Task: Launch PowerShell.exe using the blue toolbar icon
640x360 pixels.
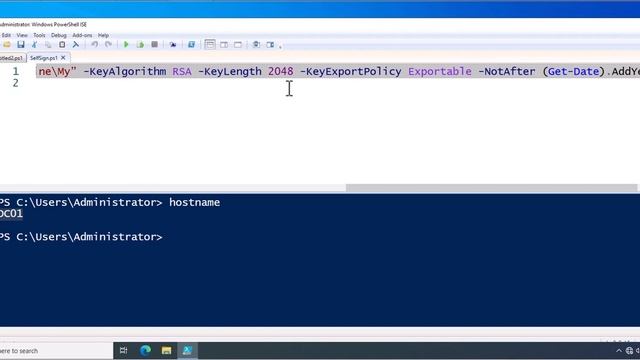Action: 191,44
